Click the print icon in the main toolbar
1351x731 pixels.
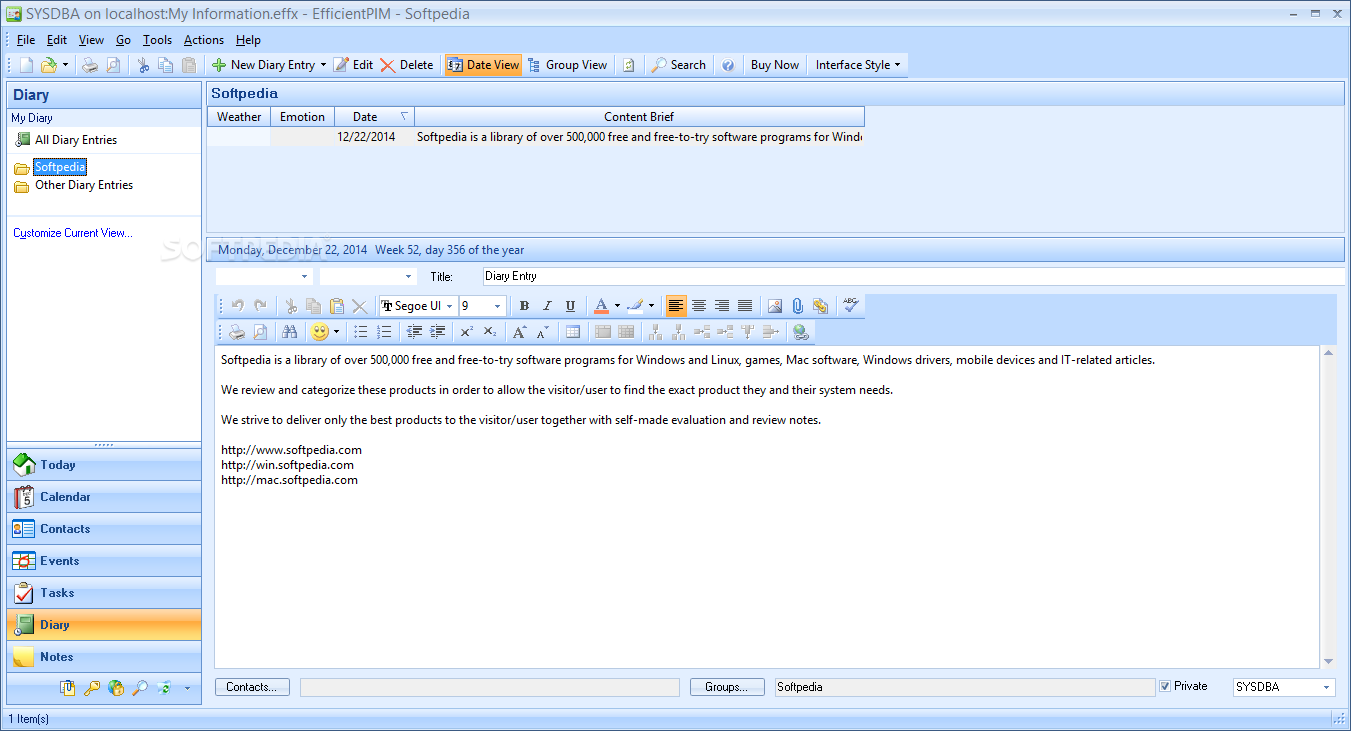click(90, 65)
